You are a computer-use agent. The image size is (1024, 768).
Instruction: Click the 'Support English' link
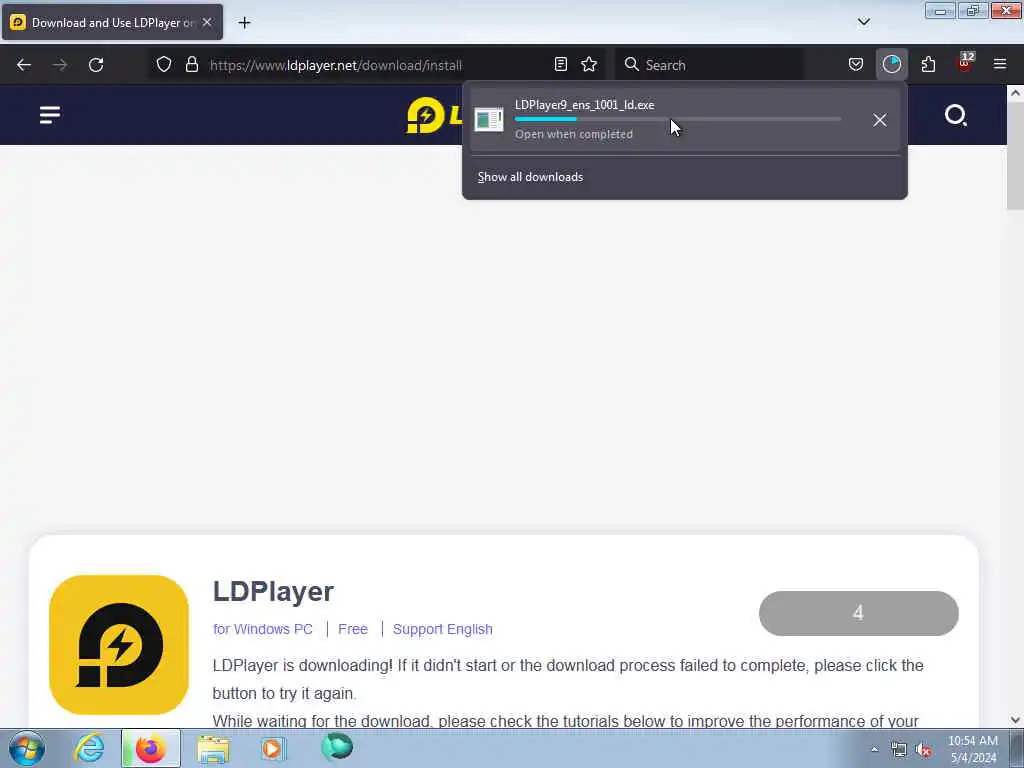pos(442,629)
